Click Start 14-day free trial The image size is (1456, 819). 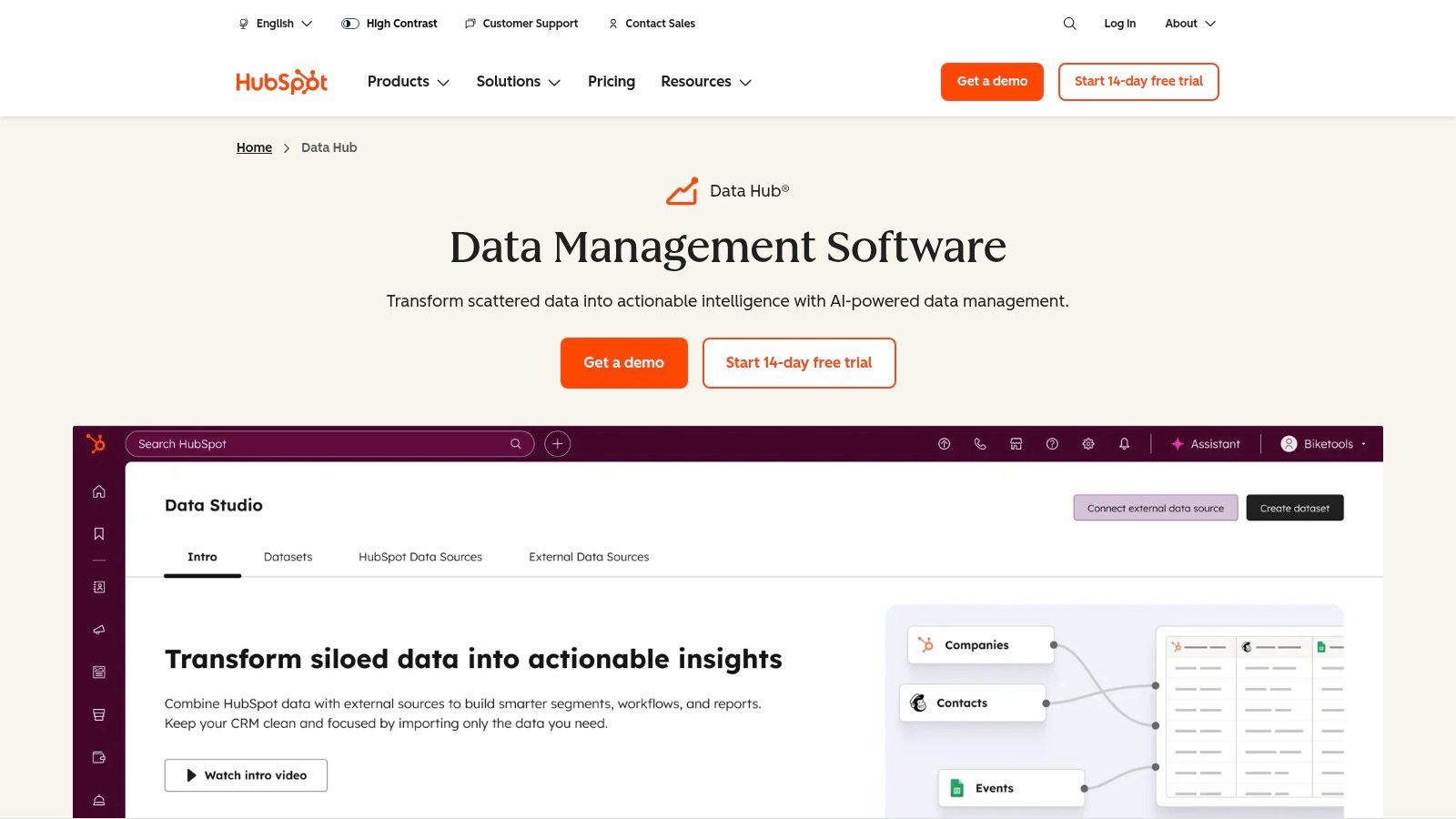[1138, 81]
